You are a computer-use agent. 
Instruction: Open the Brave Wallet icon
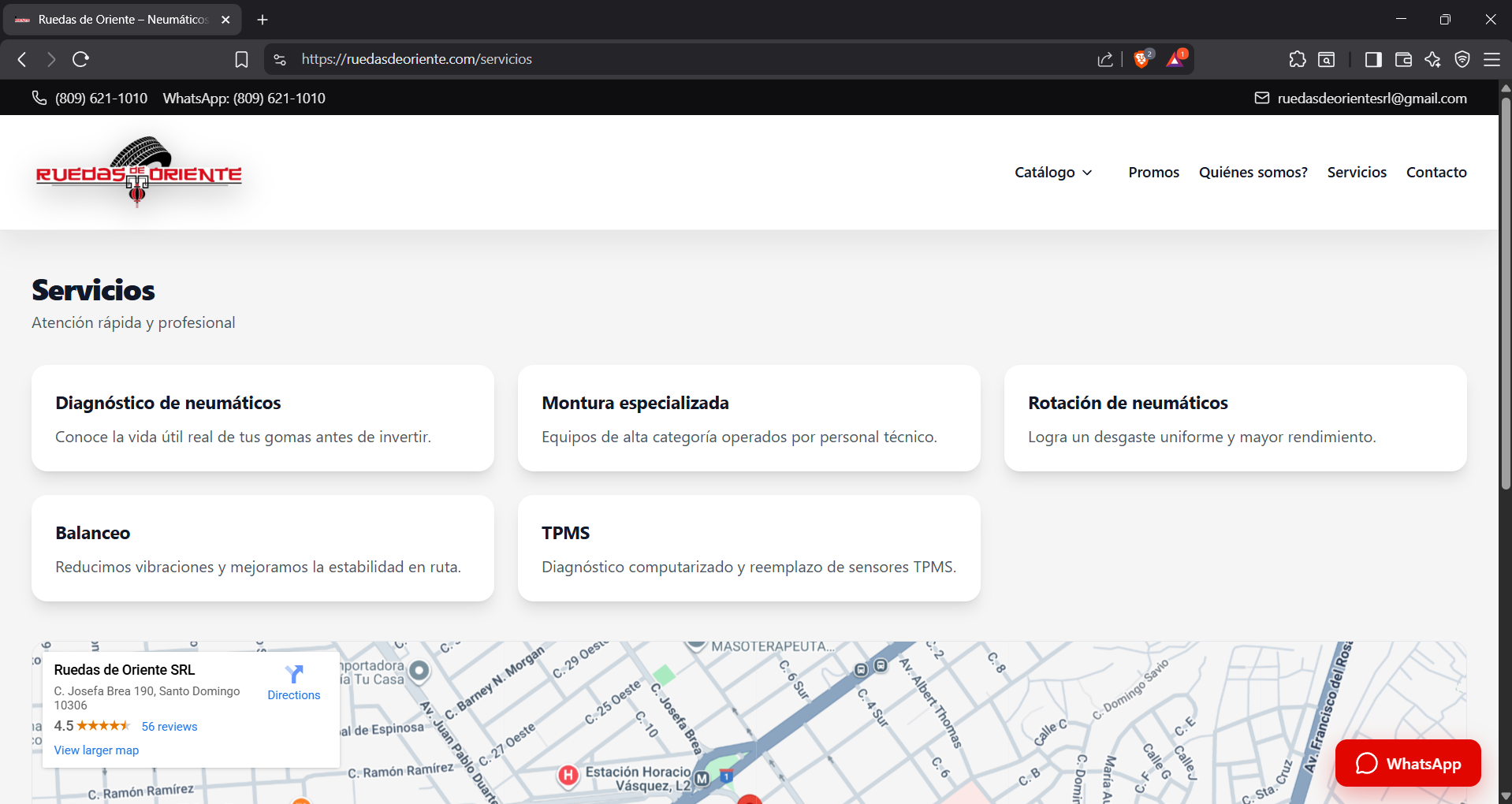pos(1402,59)
